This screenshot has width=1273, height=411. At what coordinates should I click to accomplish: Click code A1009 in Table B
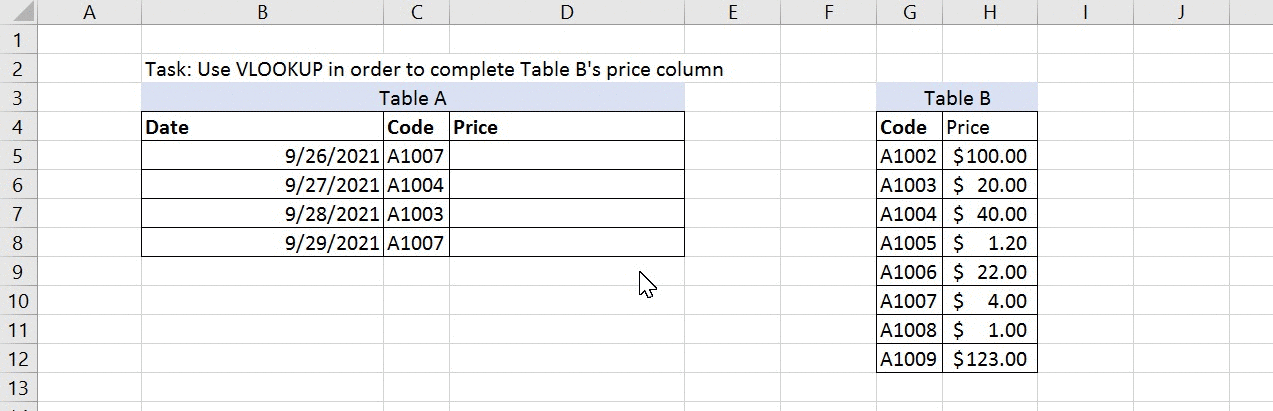[909, 359]
